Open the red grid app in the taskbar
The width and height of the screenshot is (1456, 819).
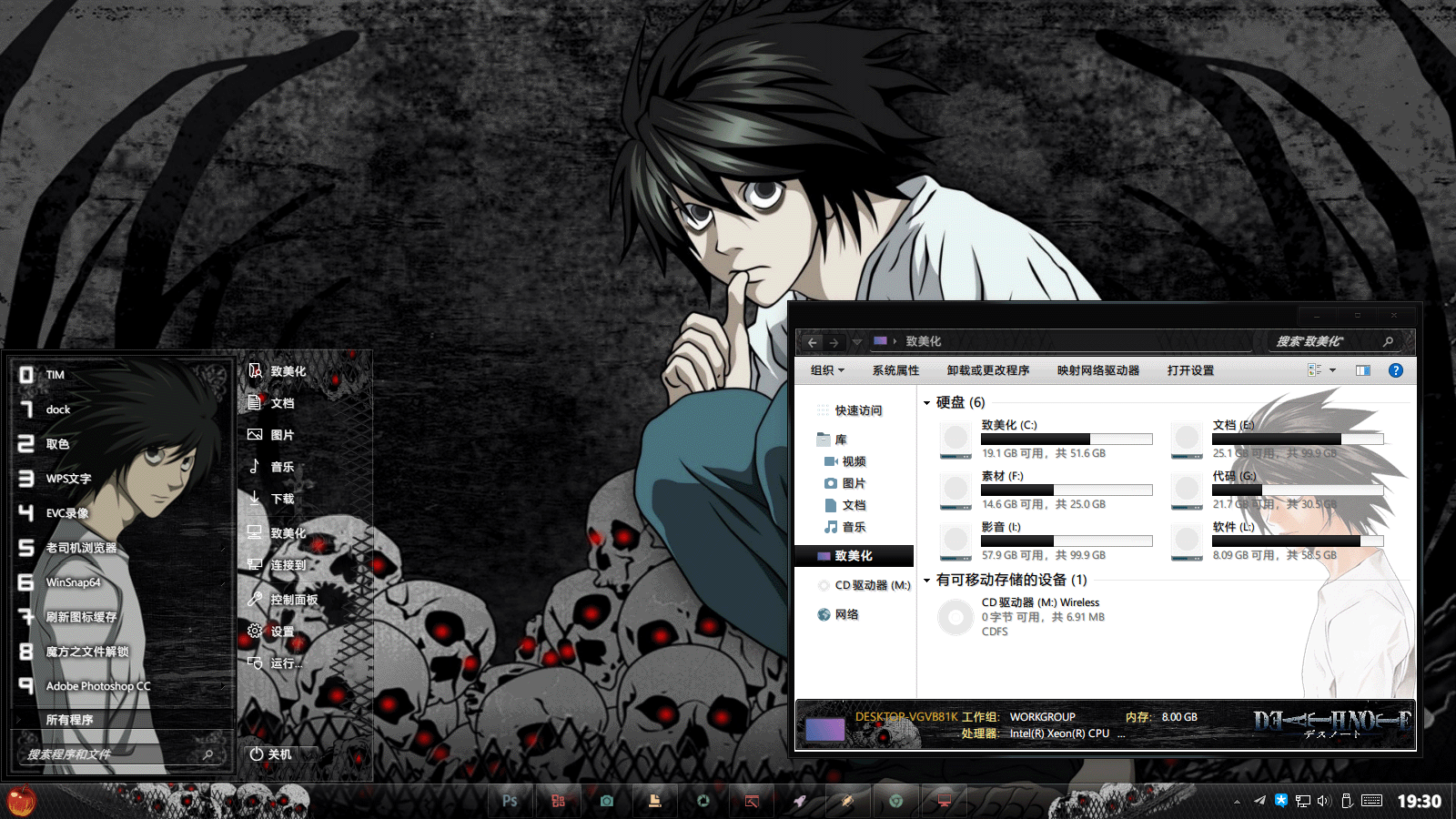[x=558, y=801]
